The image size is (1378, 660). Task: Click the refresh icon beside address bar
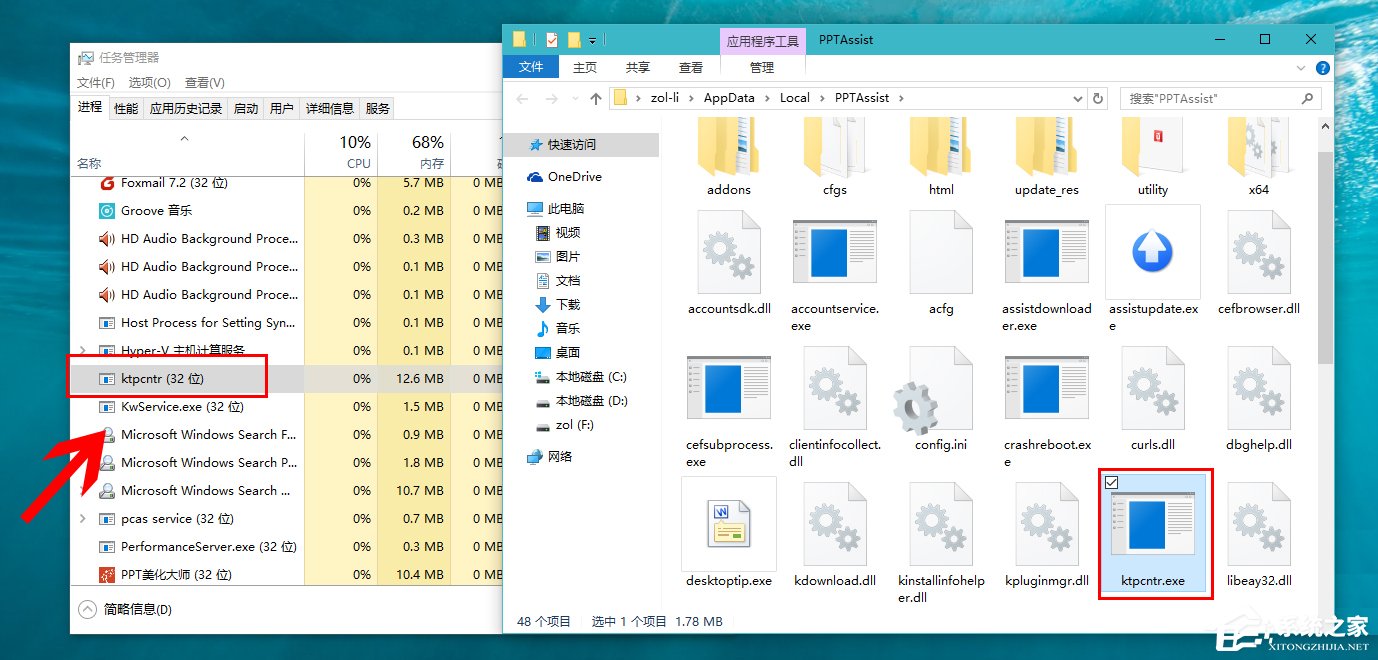[x=1097, y=97]
